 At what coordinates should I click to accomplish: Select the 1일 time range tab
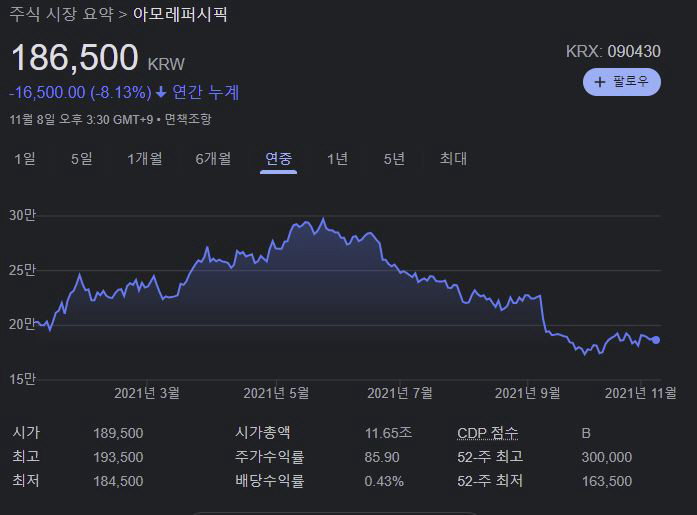click(x=25, y=159)
